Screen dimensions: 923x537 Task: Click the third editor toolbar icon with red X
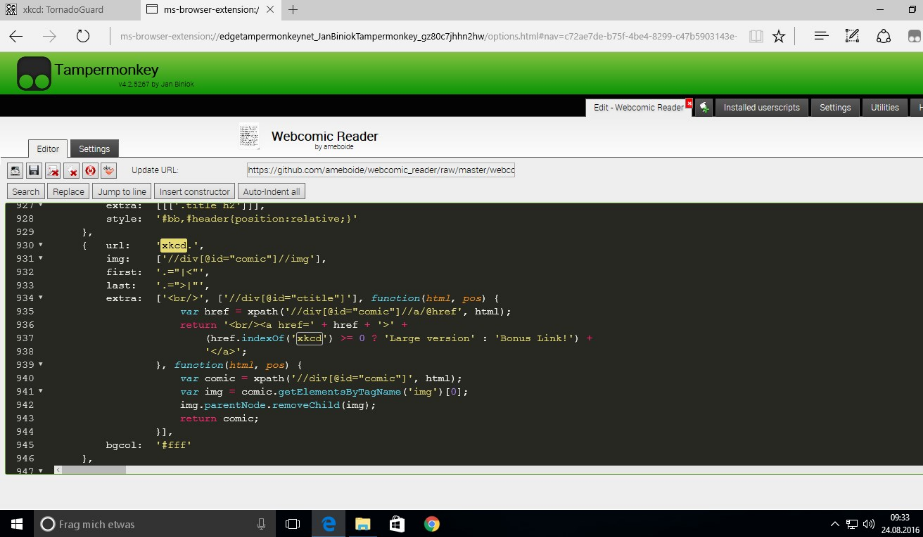click(x=52, y=170)
